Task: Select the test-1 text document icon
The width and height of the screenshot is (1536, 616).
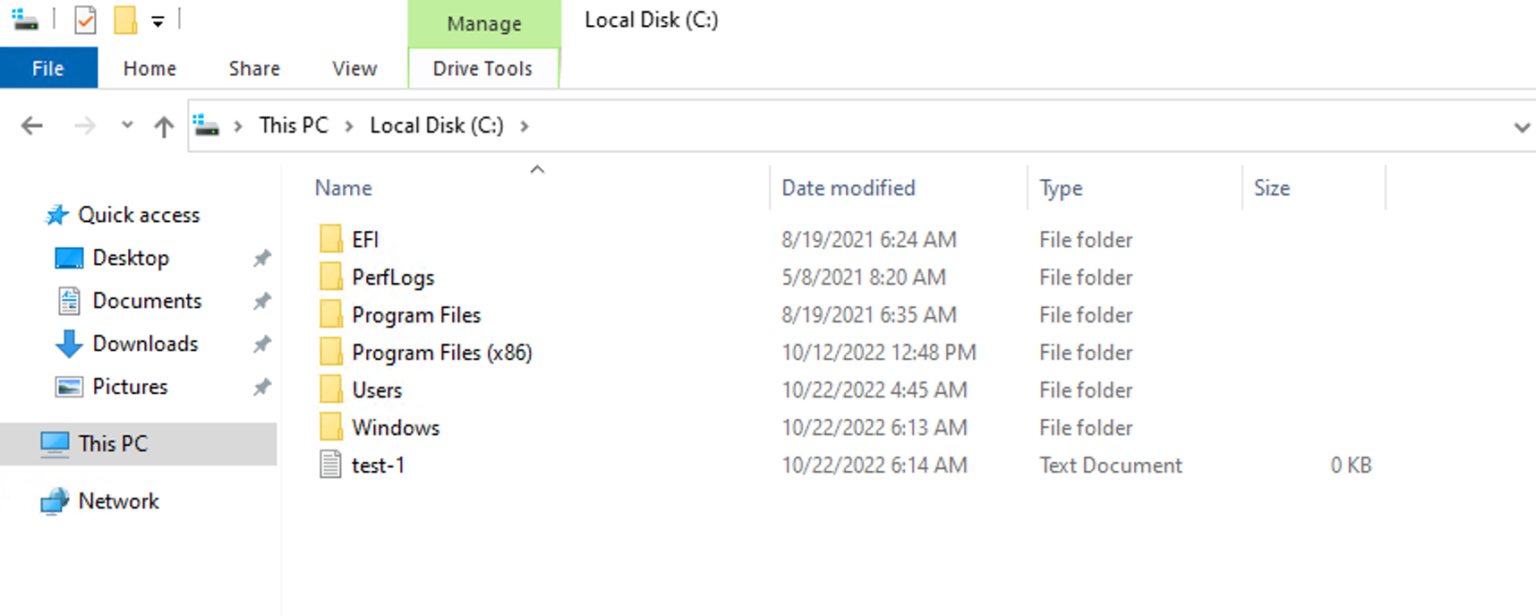Action: tap(331, 465)
